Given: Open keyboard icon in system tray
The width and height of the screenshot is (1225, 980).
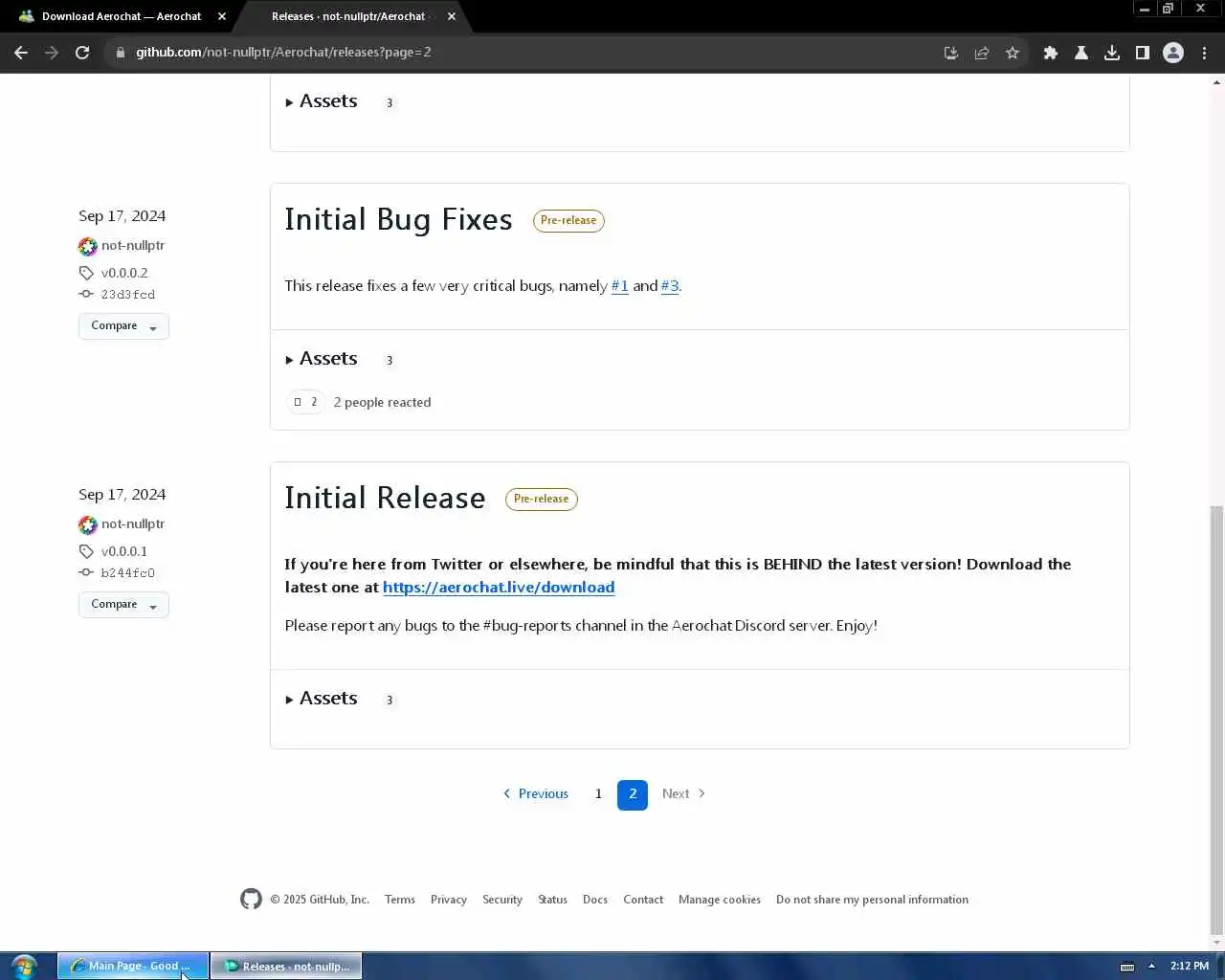Looking at the screenshot, I should (1127, 967).
